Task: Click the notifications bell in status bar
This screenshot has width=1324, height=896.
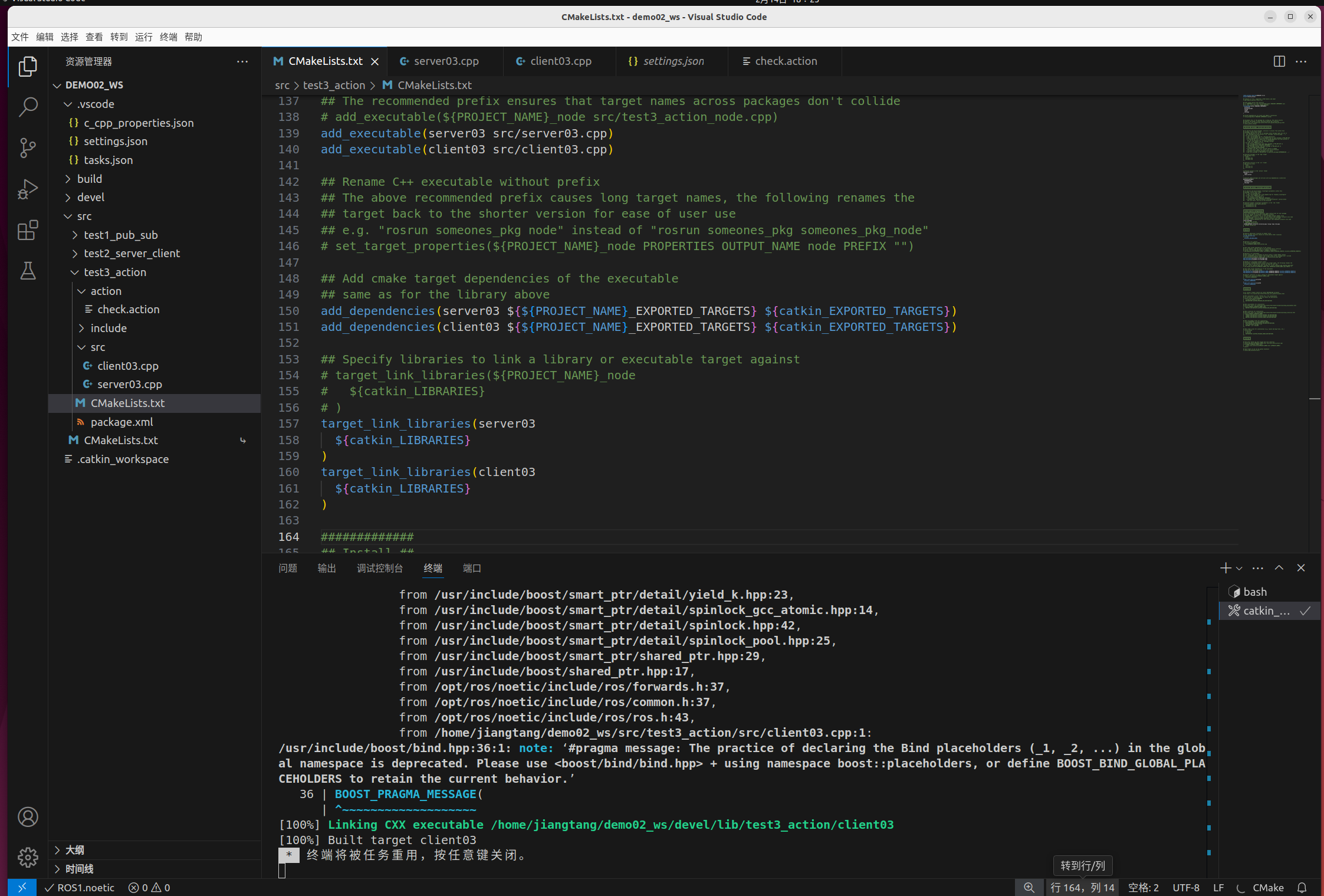Action: point(1302,888)
